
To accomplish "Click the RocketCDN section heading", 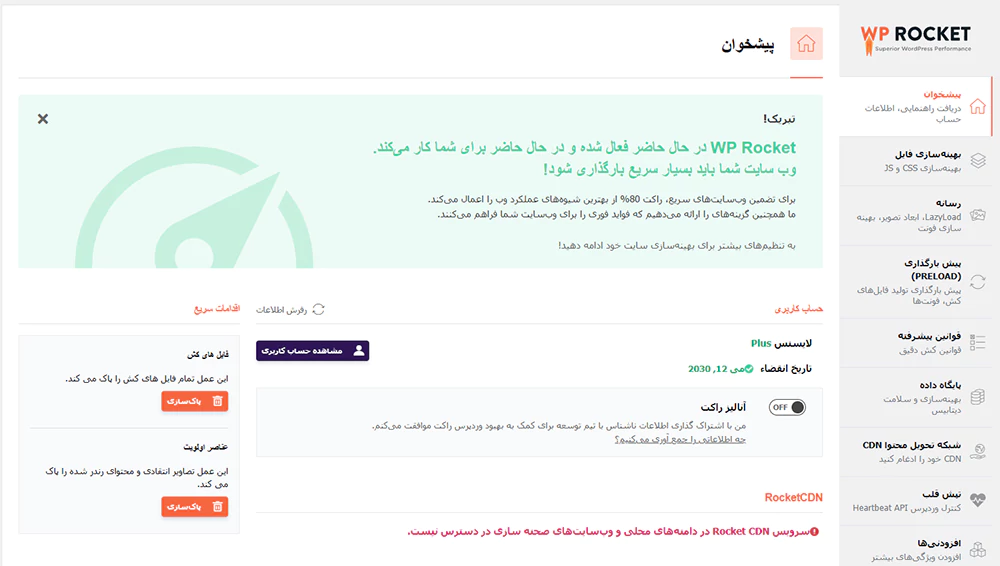I will point(793,497).
